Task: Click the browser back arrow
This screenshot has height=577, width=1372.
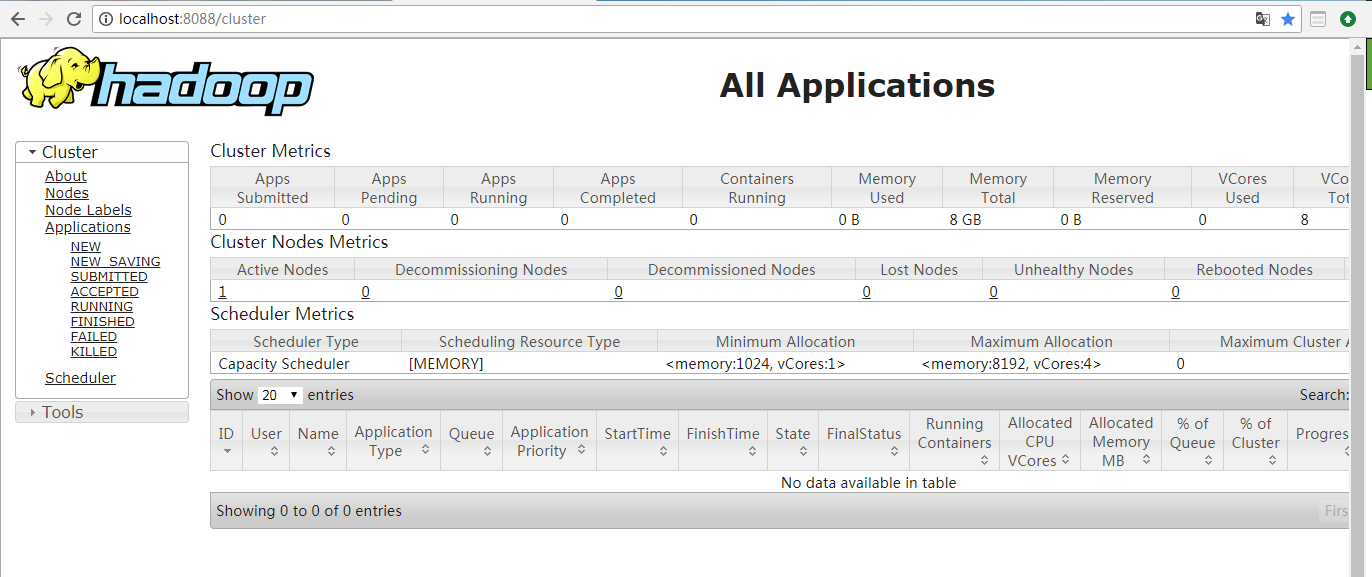Action: [x=17, y=19]
